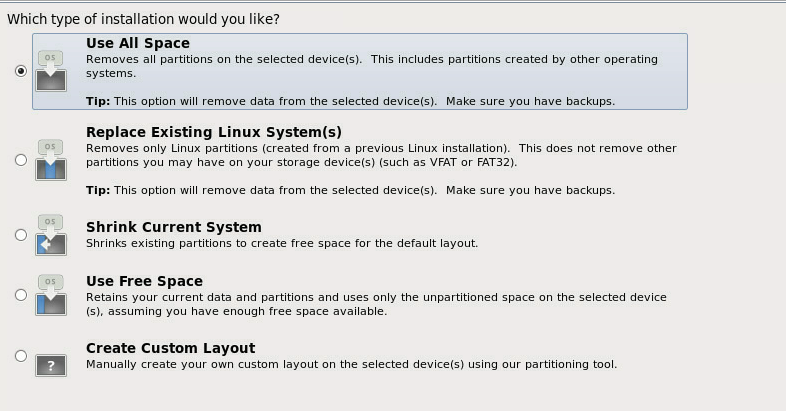
Task: Choose the Shrink Current System radio button
Action: point(21,235)
